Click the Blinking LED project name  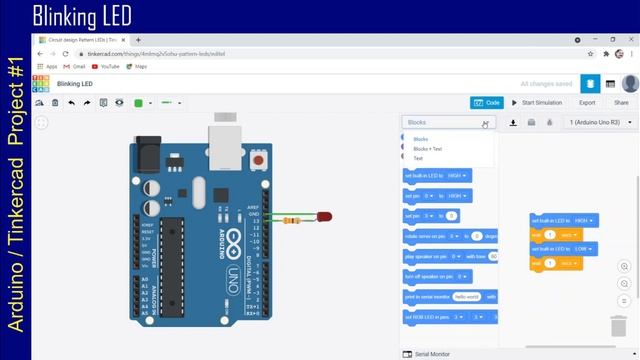click(x=75, y=84)
